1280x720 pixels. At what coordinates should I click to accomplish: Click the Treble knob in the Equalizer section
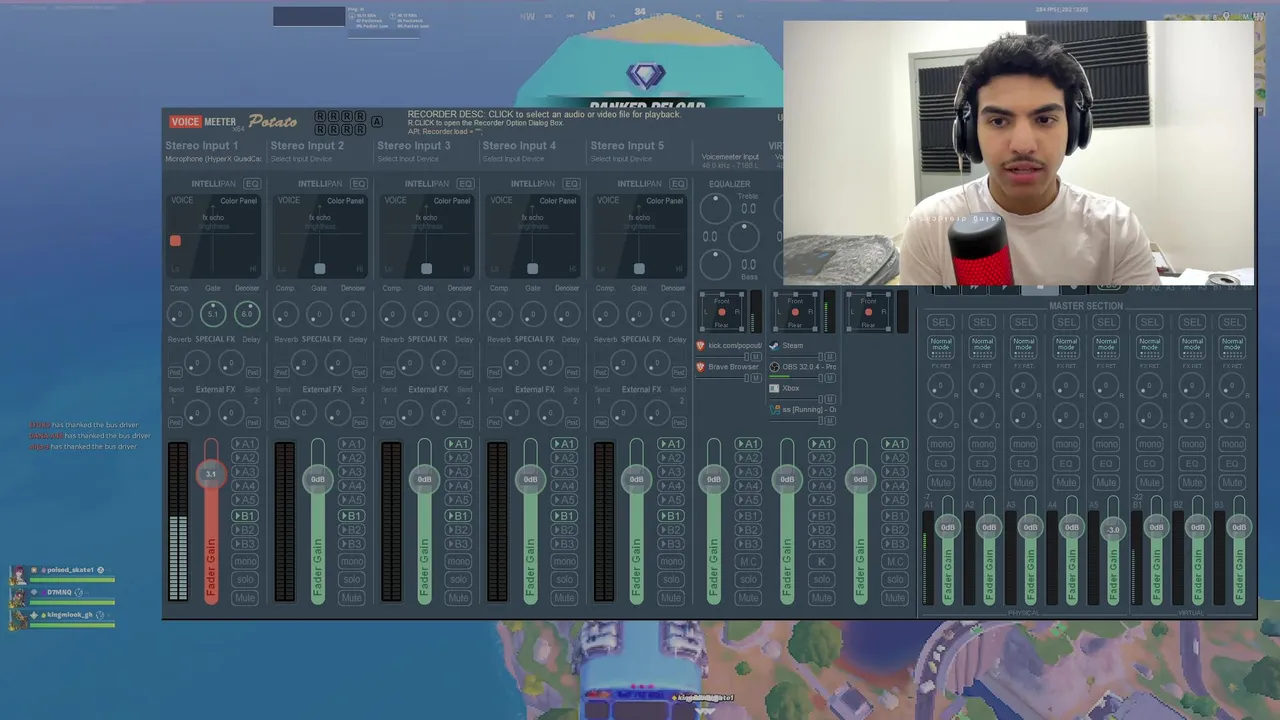(x=715, y=208)
